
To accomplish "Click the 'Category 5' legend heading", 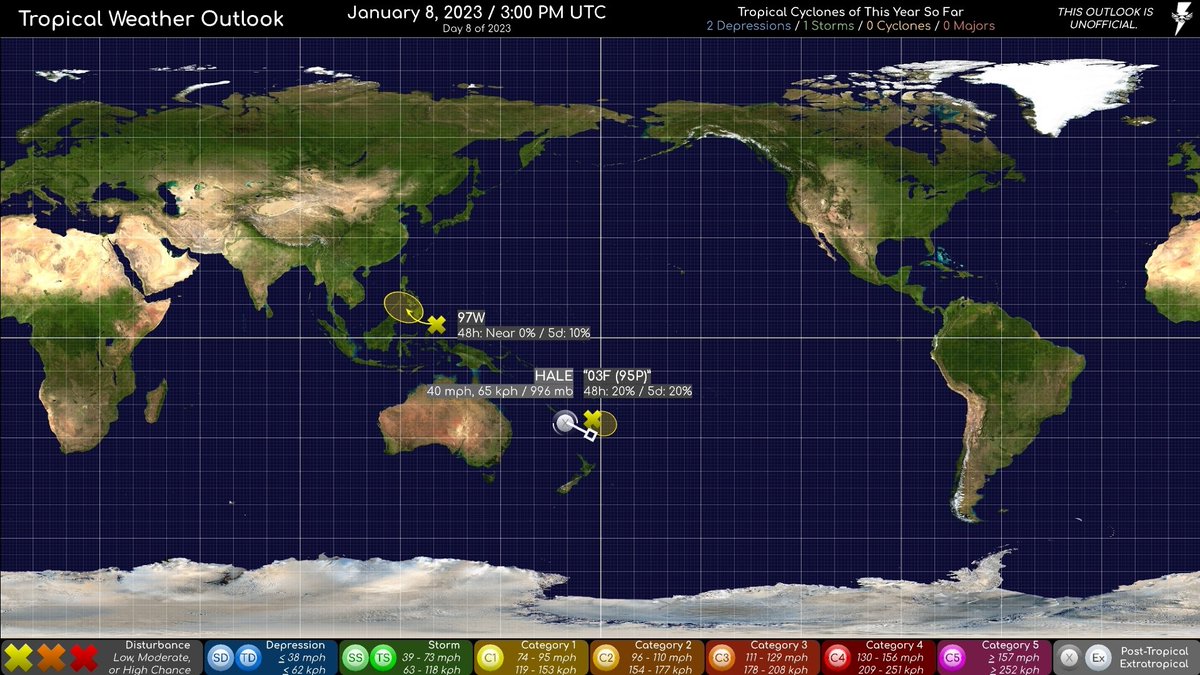I will [x=1010, y=646].
